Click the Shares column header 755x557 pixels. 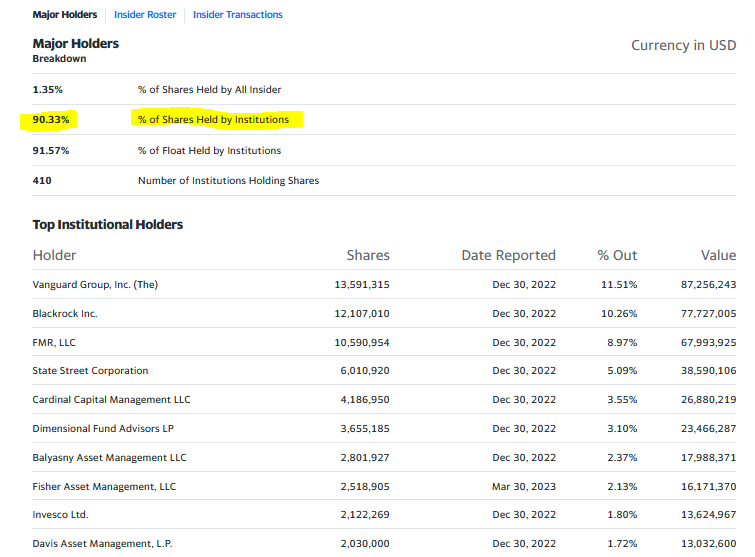coord(368,255)
